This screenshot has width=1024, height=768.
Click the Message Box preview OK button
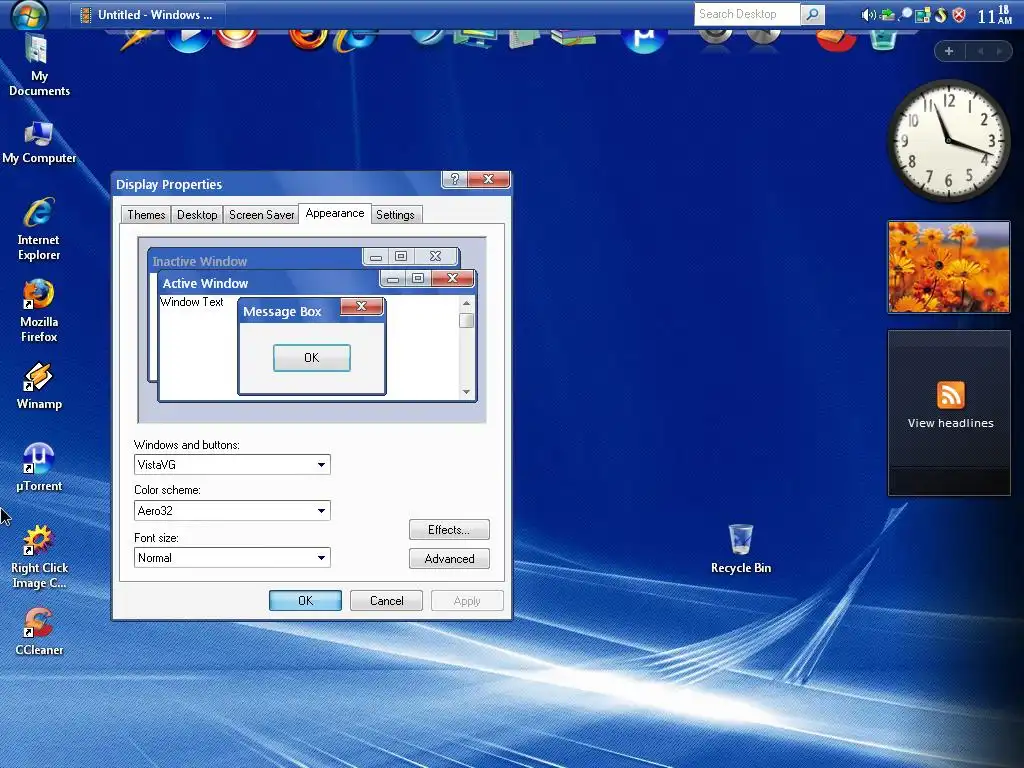tap(312, 358)
